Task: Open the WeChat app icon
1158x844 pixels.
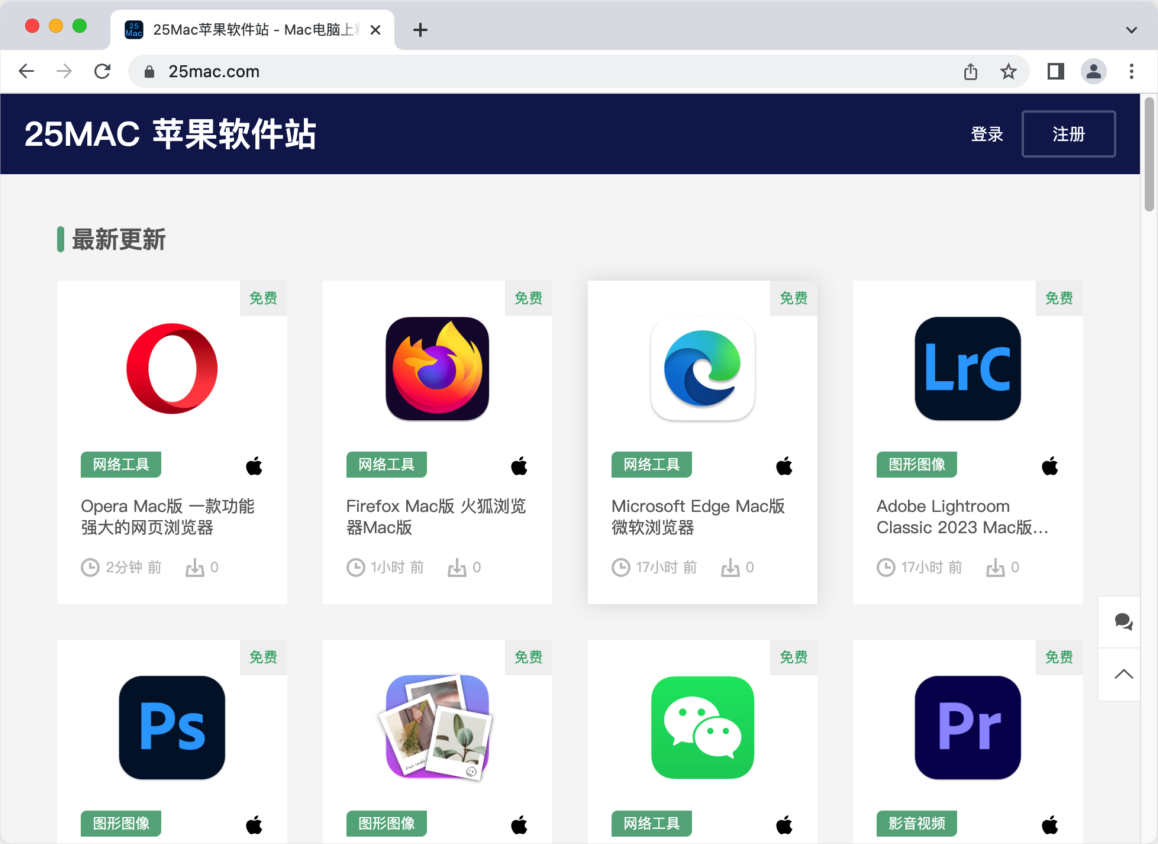Action: point(702,727)
